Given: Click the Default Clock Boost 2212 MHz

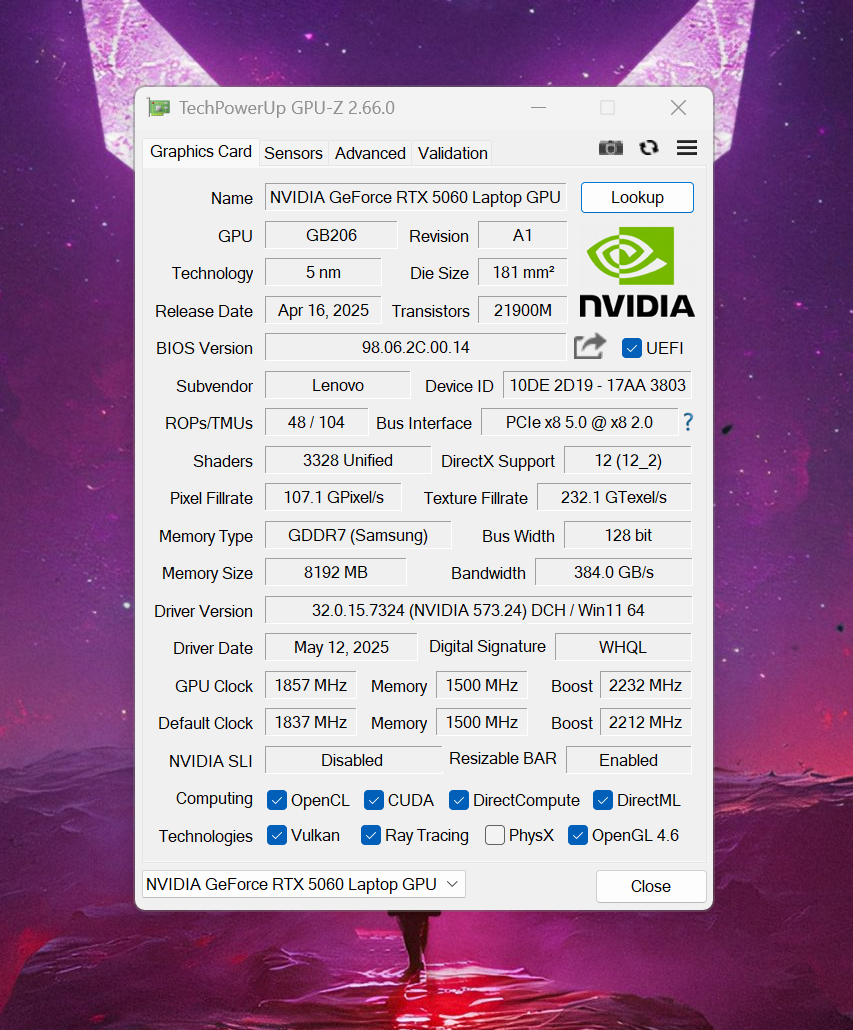Looking at the screenshot, I should (645, 722).
